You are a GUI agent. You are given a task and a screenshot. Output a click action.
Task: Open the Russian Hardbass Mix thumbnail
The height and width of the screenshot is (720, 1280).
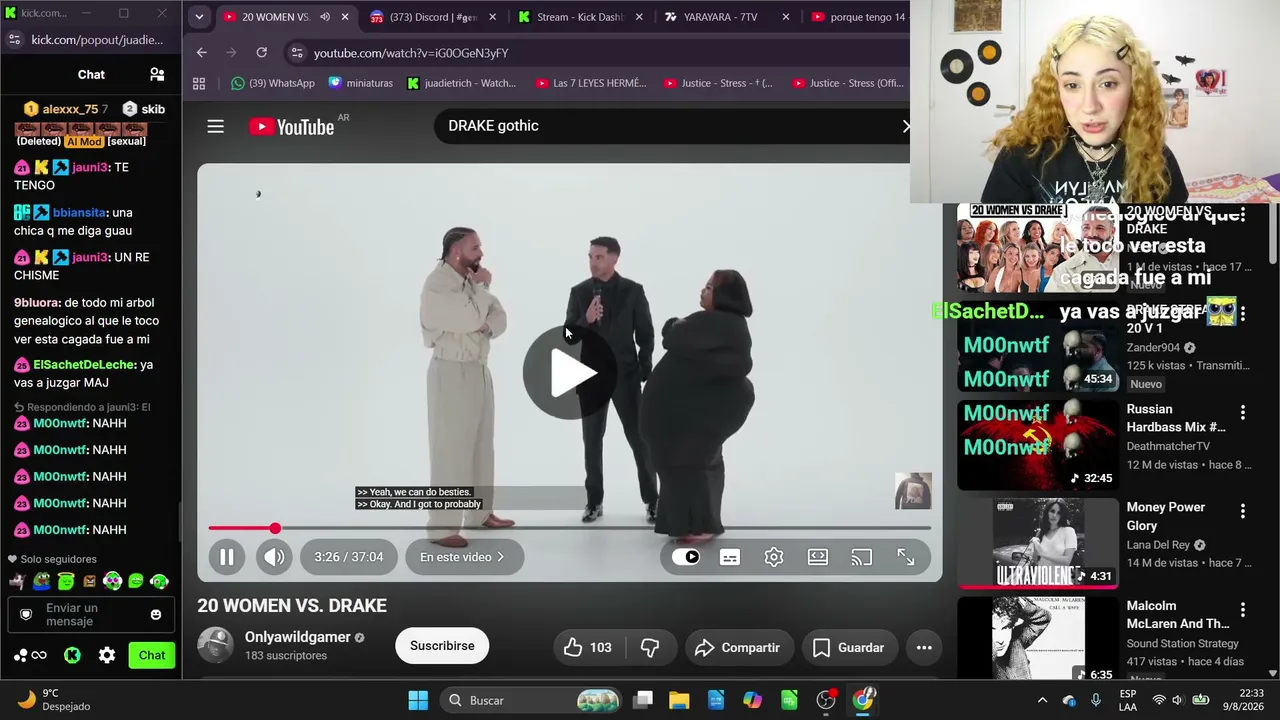(1038, 445)
